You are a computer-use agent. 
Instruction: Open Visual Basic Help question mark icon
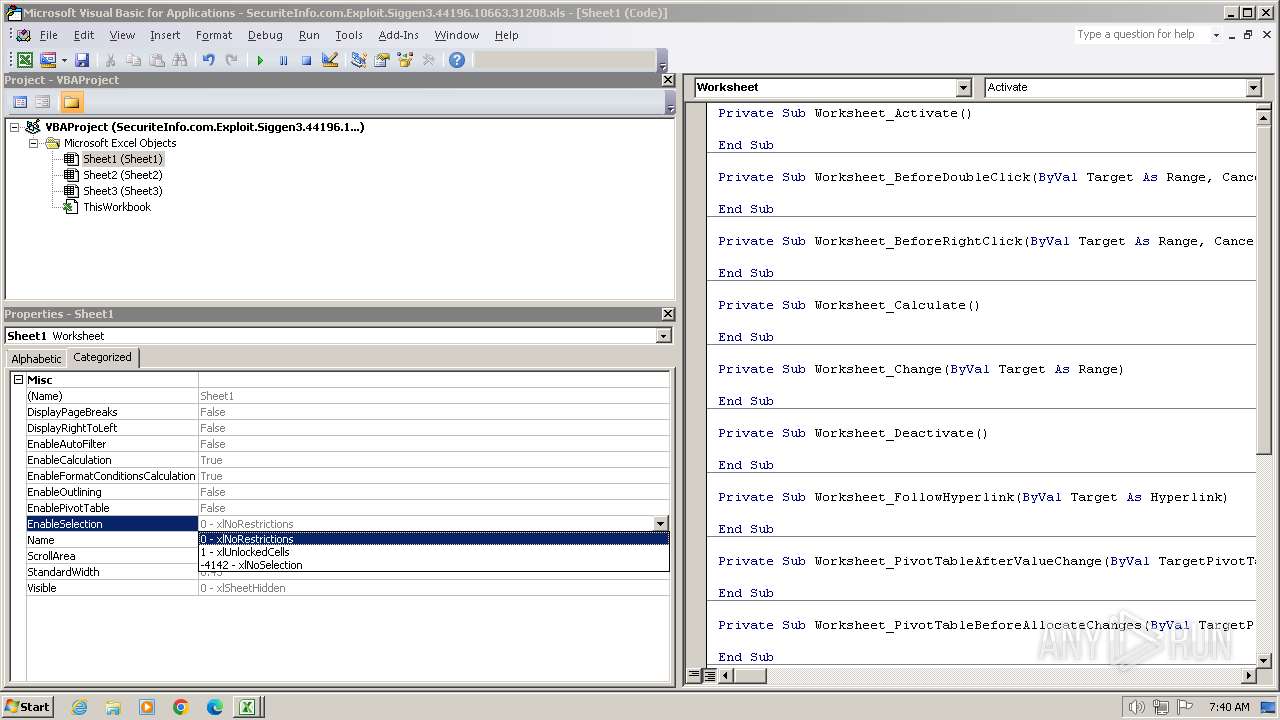coord(457,60)
